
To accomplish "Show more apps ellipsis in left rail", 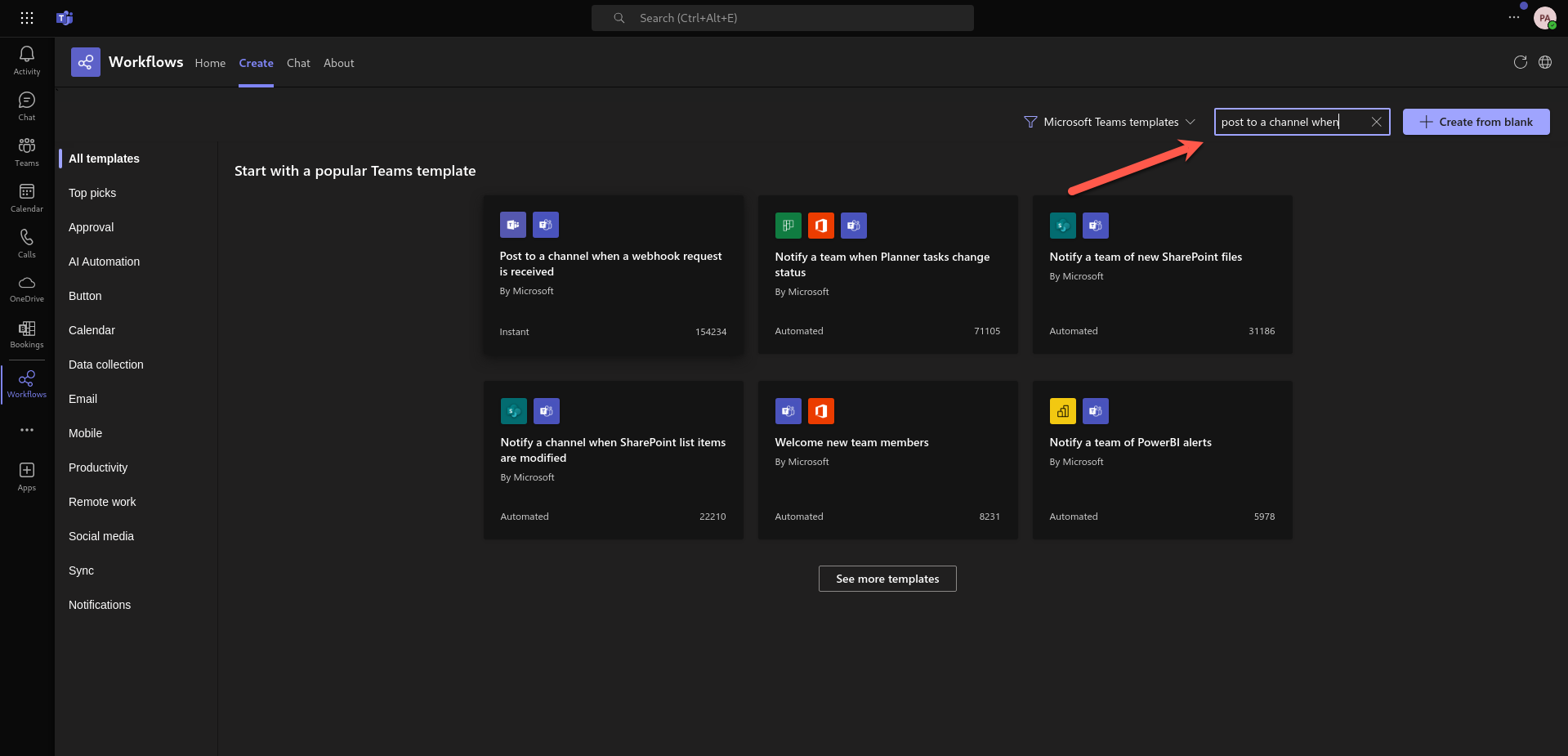I will pos(27,430).
